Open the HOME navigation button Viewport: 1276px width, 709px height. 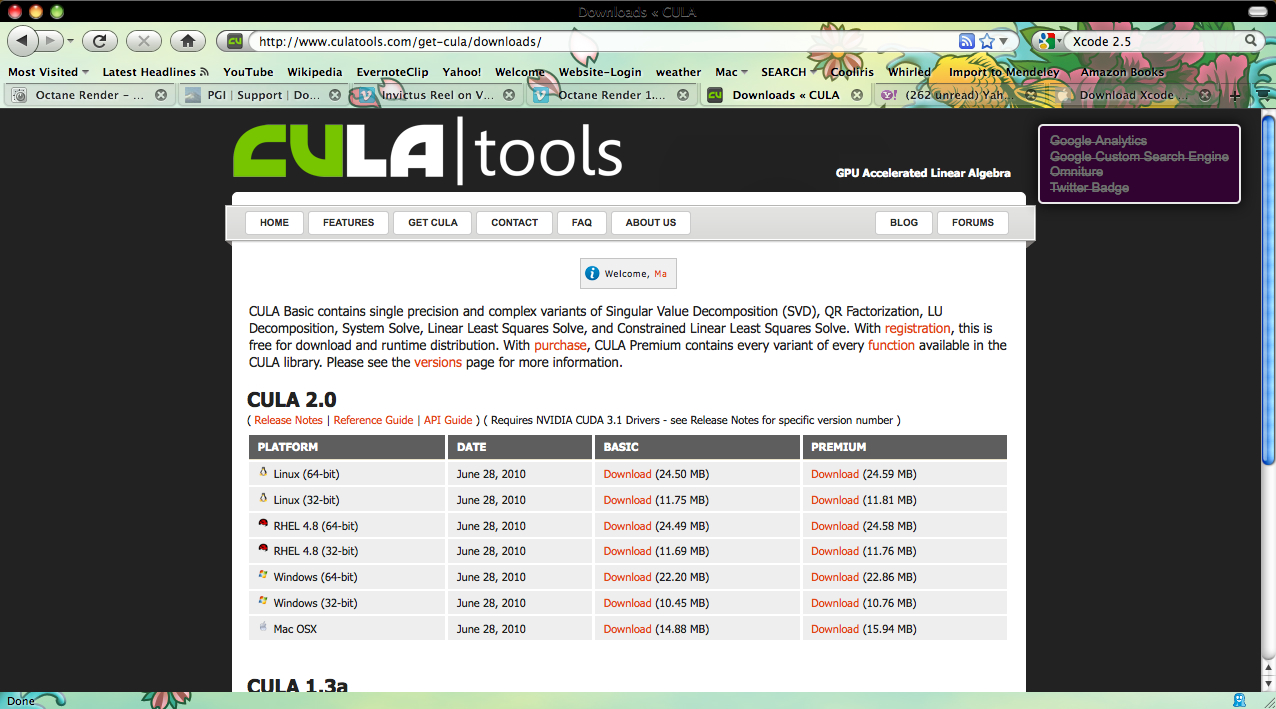point(274,223)
